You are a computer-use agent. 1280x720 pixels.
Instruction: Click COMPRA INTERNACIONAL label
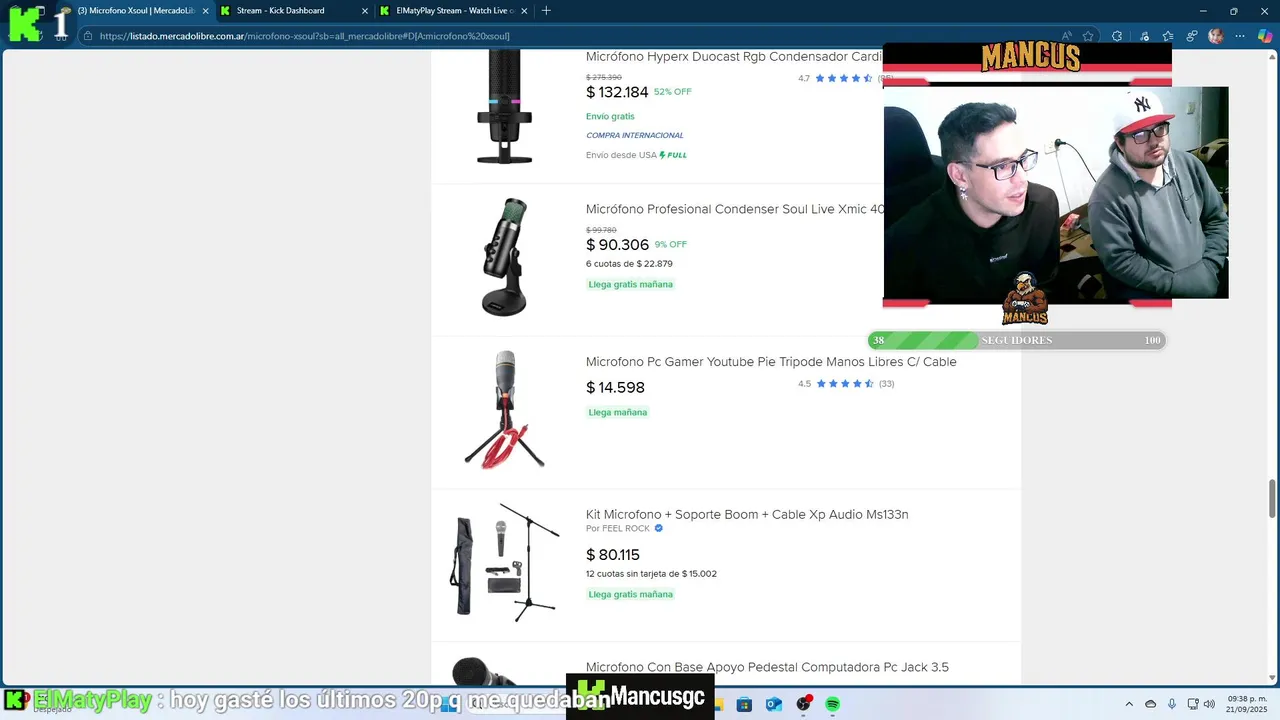[635, 136]
